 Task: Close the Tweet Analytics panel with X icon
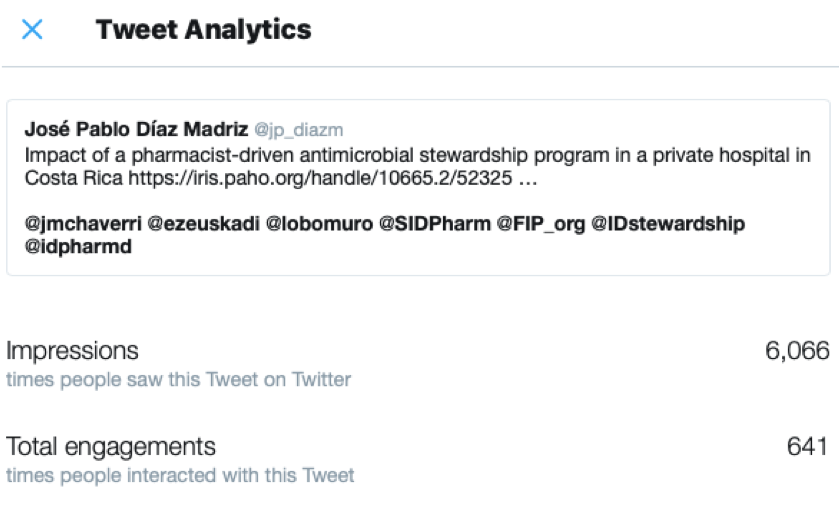32,29
